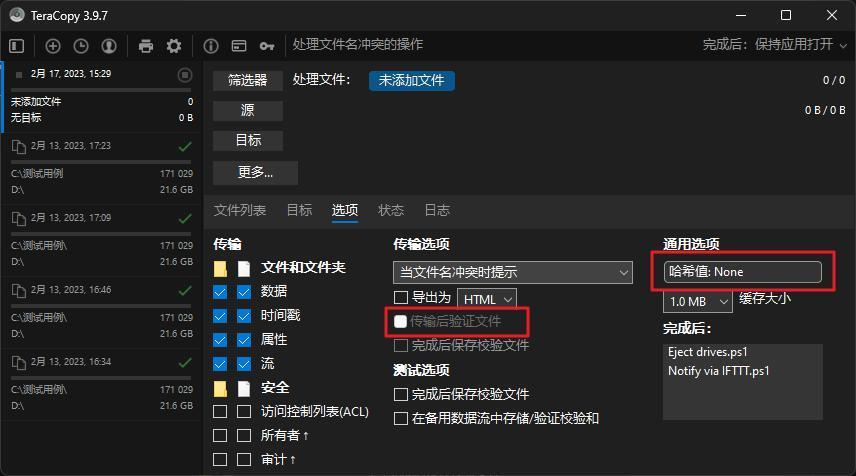This screenshot has height=476, width=856.
Task: Open settings with the gear icon
Action: [x=174, y=46]
